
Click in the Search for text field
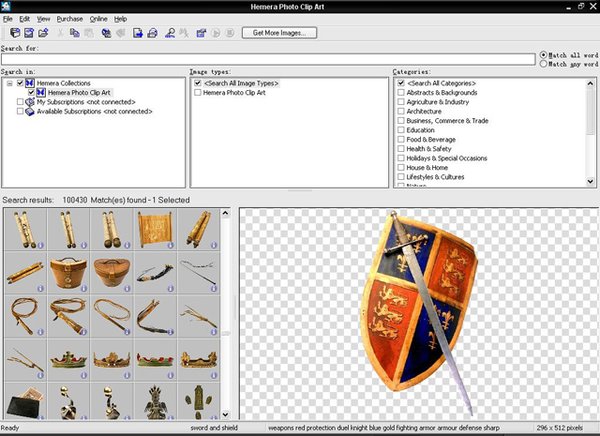pyautogui.click(x=268, y=59)
